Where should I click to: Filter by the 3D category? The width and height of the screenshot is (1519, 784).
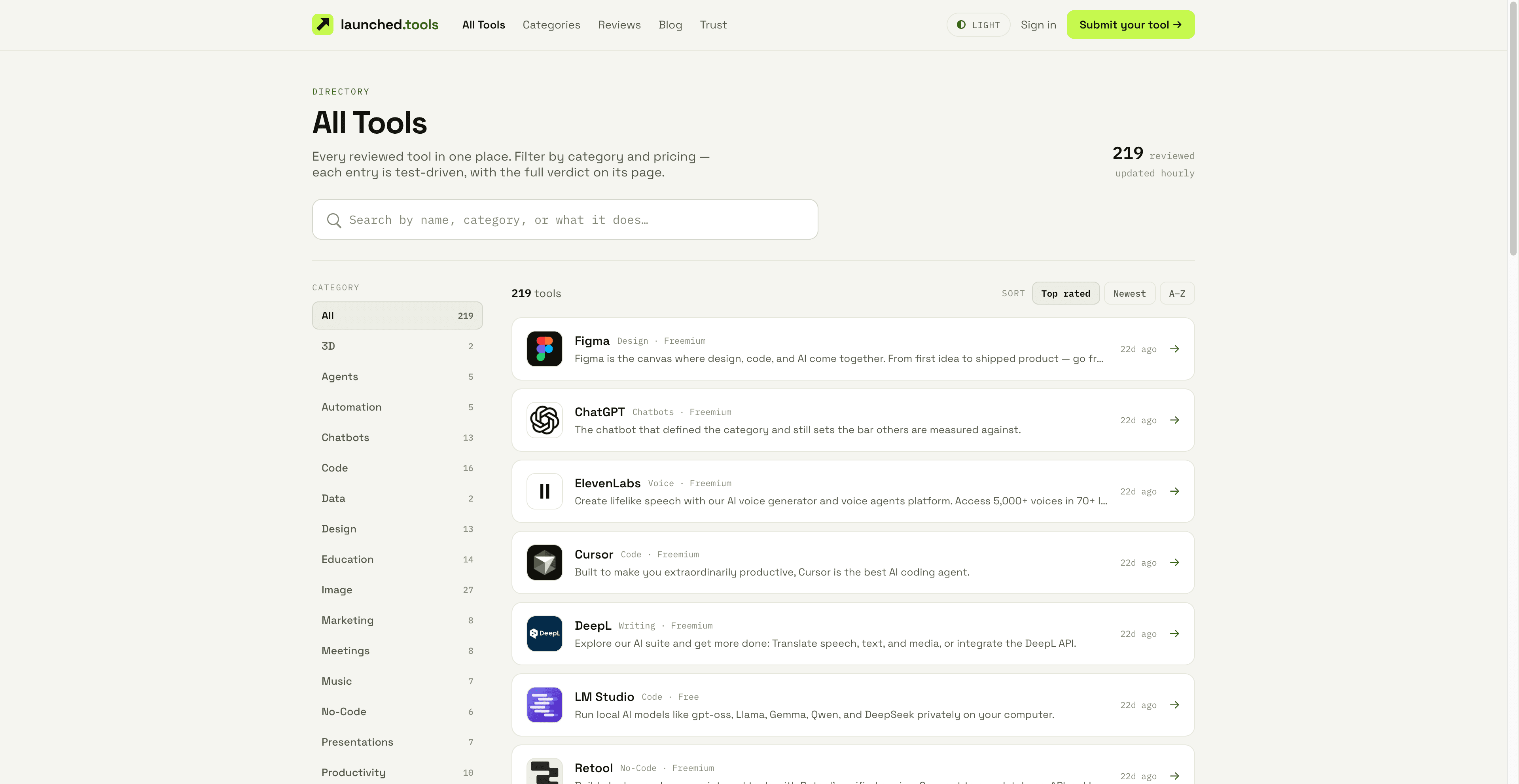[398, 346]
